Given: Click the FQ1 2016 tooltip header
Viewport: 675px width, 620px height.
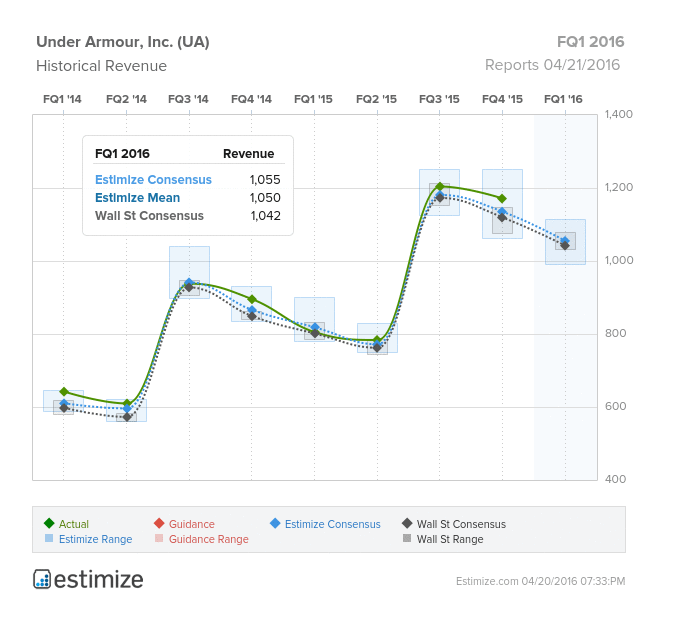Looking at the screenshot, I should click(x=122, y=154).
